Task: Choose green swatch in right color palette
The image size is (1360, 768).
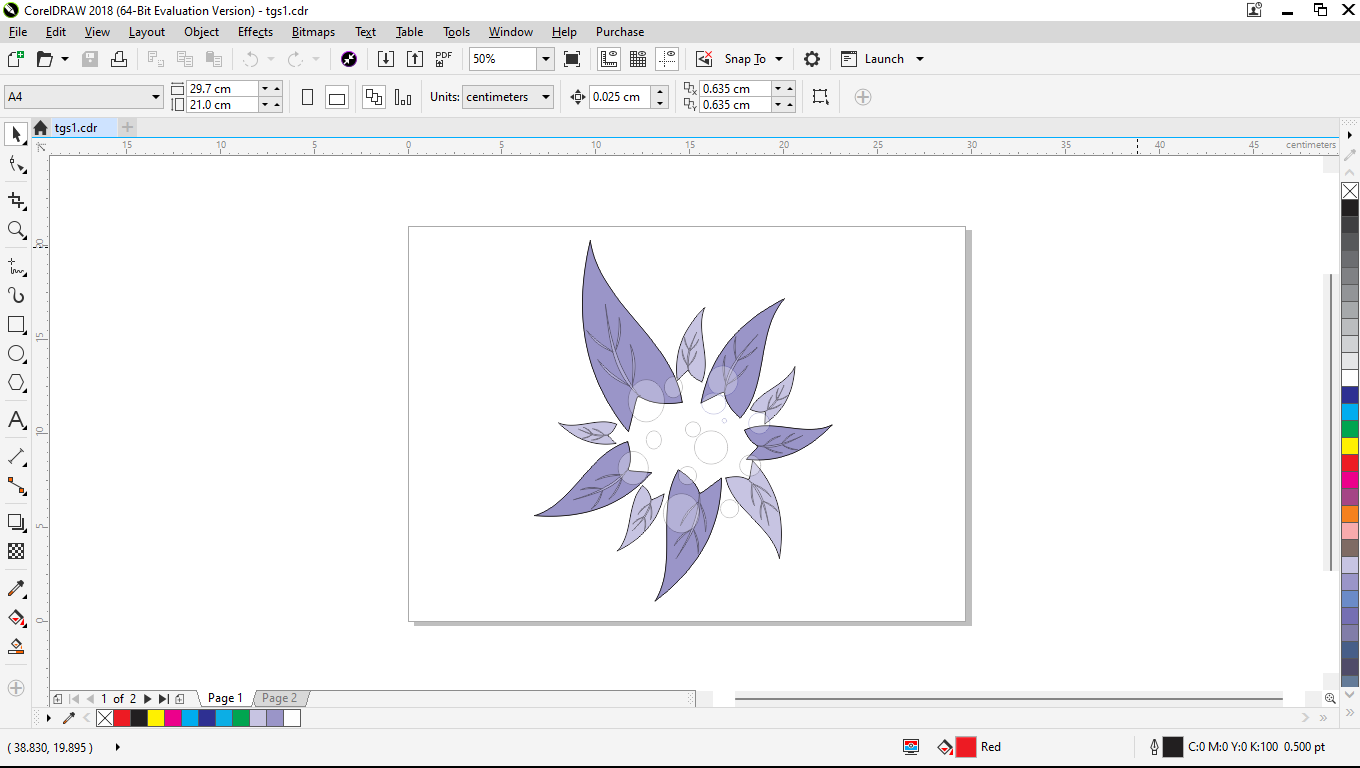Action: point(1350,429)
